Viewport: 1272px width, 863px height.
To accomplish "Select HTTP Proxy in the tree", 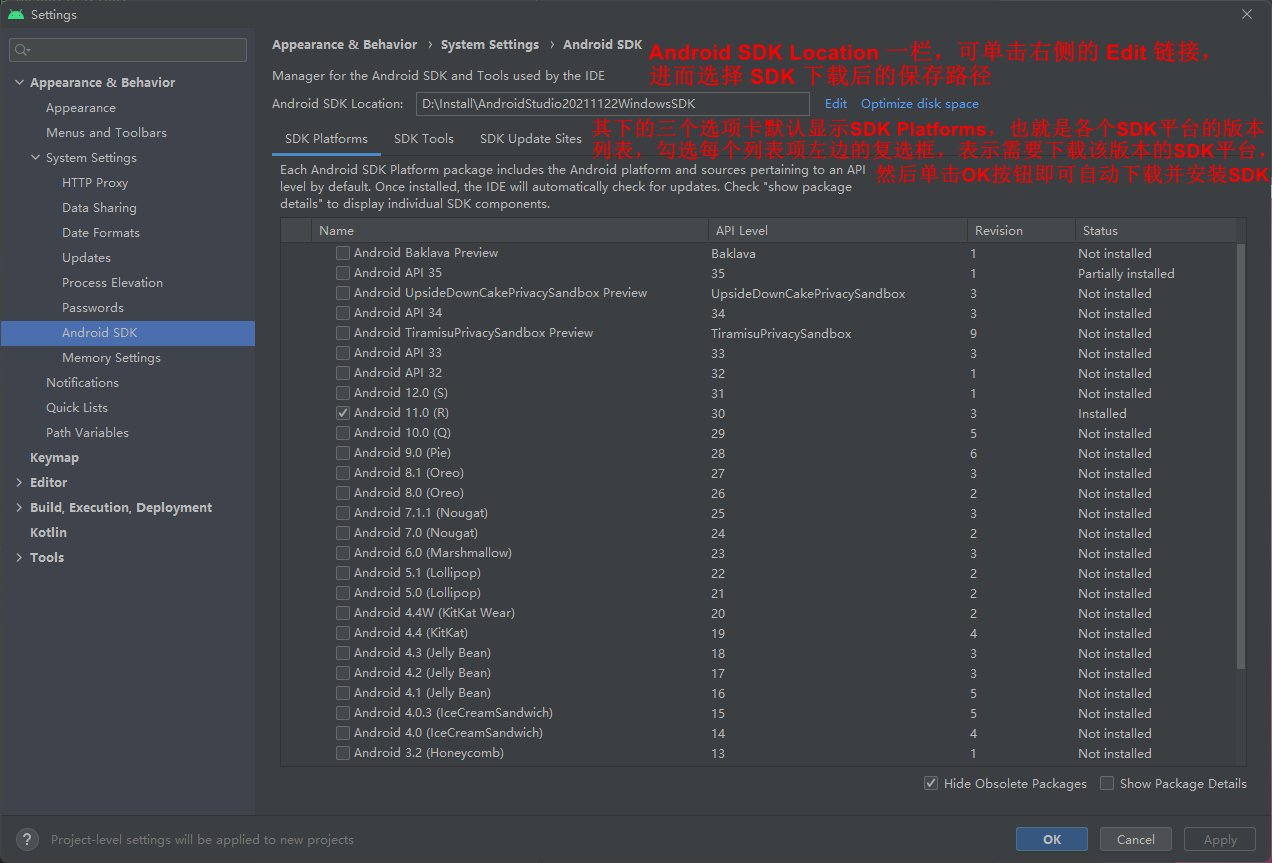I will point(95,183).
